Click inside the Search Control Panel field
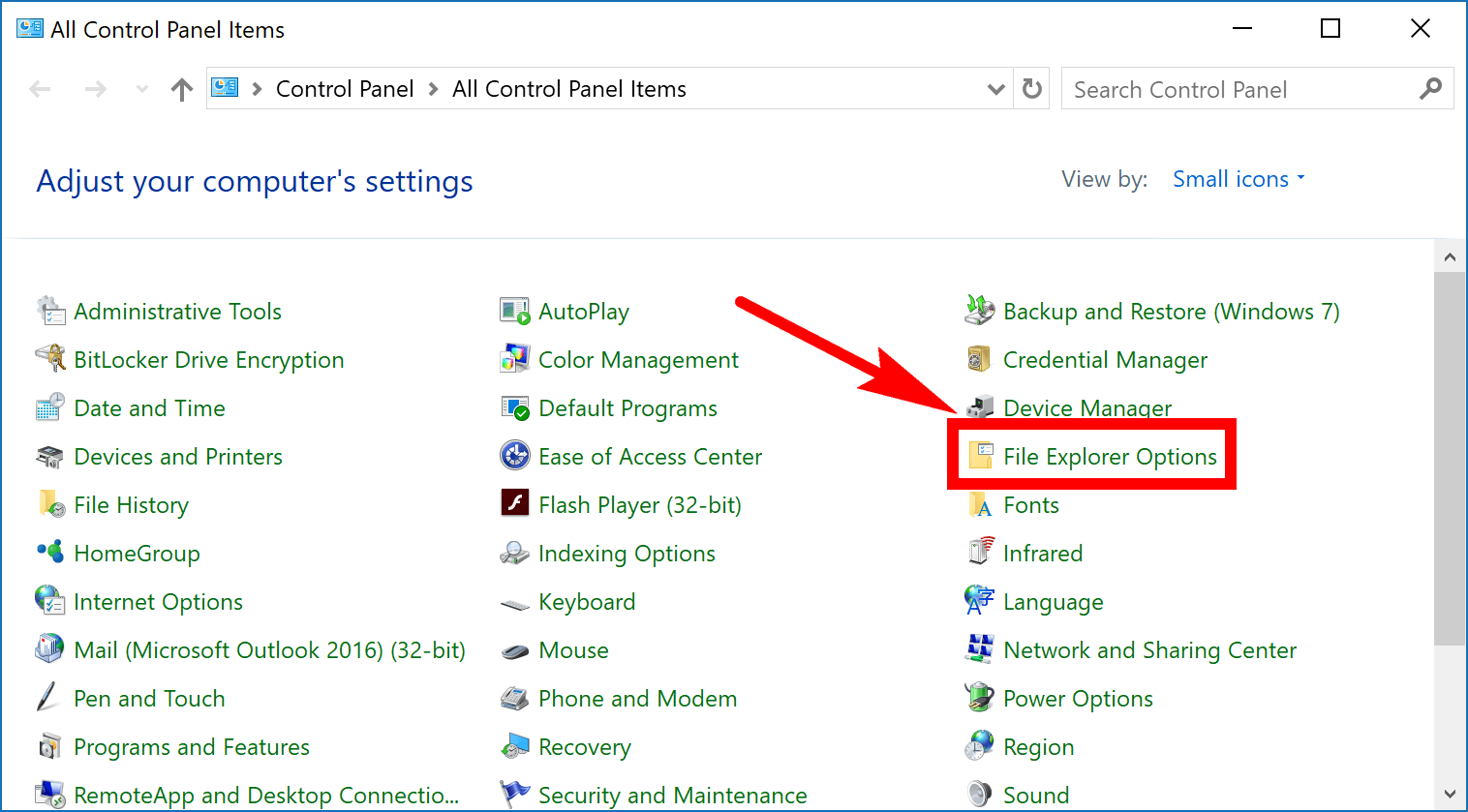The height and width of the screenshot is (812, 1468). (x=1210, y=88)
